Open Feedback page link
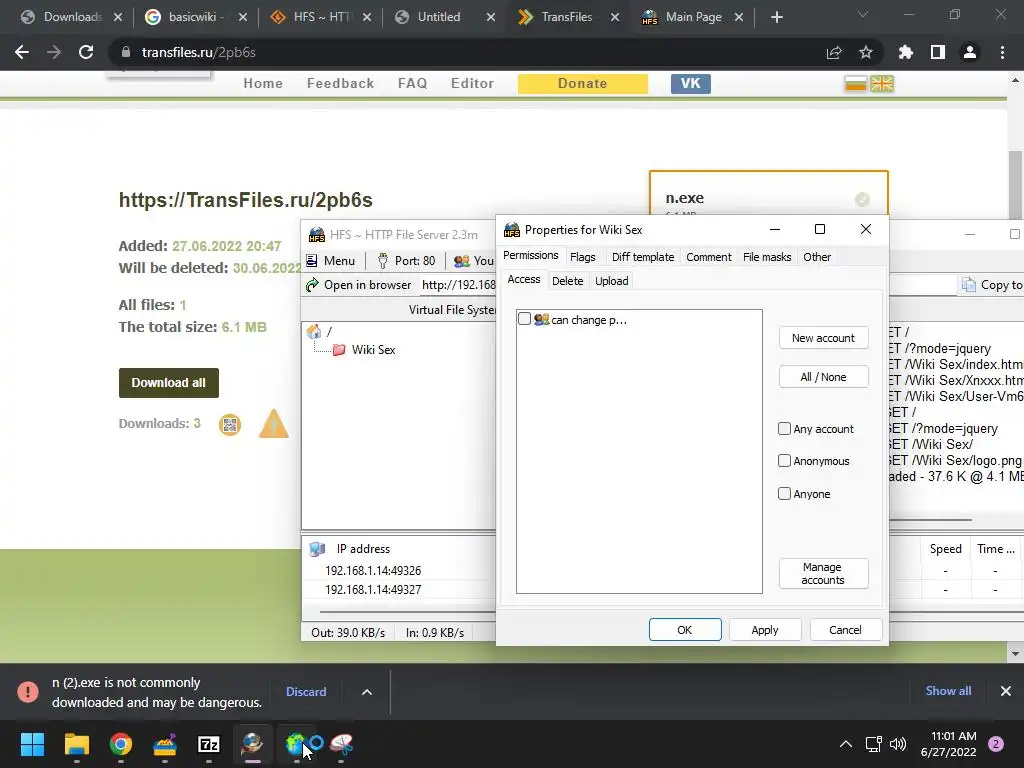Viewport: 1024px width, 768px height. pos(340,84)
